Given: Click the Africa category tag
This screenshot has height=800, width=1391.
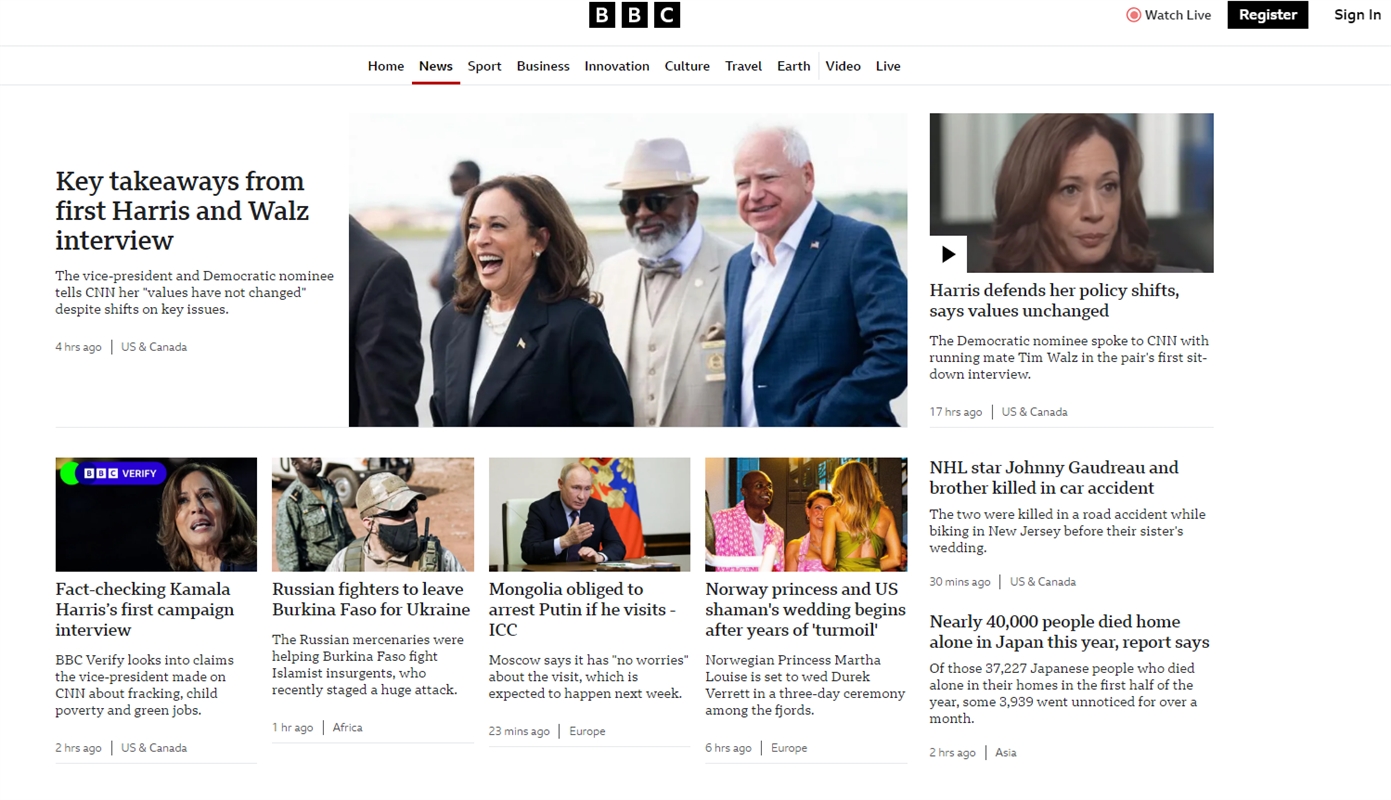Looking at the screenshot, I should 347,728.
